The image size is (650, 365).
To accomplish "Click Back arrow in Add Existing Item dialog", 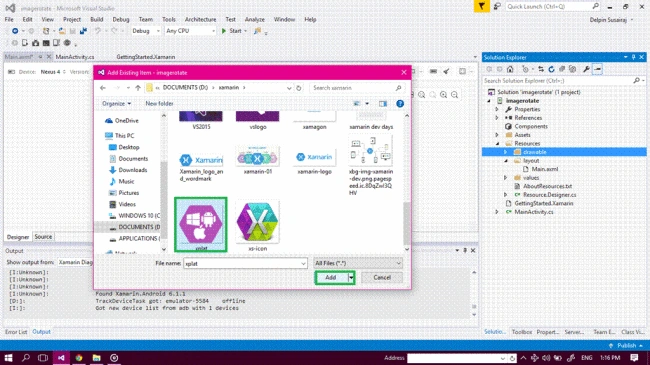I will (103, 88).
